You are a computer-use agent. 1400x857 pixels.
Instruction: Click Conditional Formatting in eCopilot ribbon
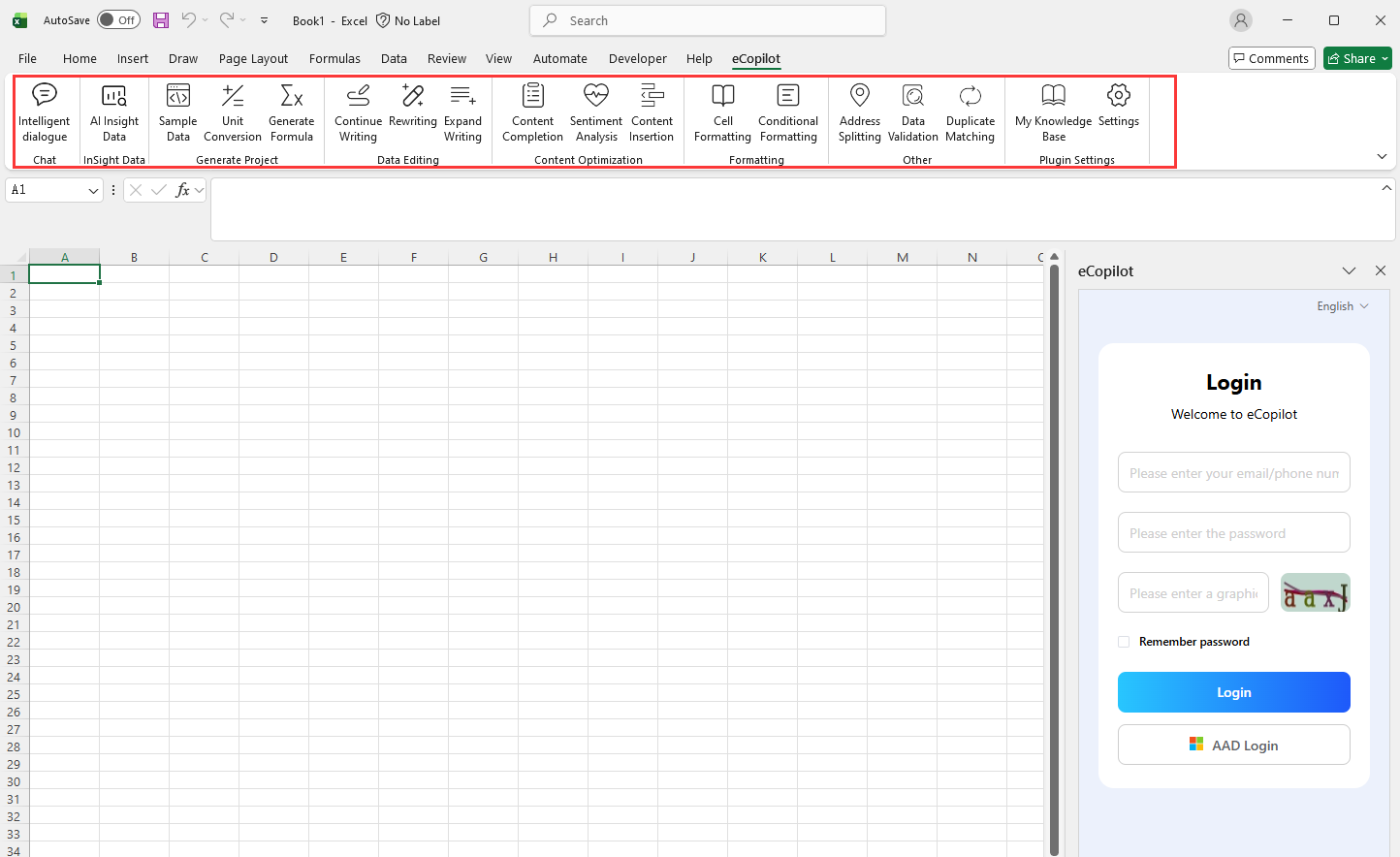click(787, 112)
